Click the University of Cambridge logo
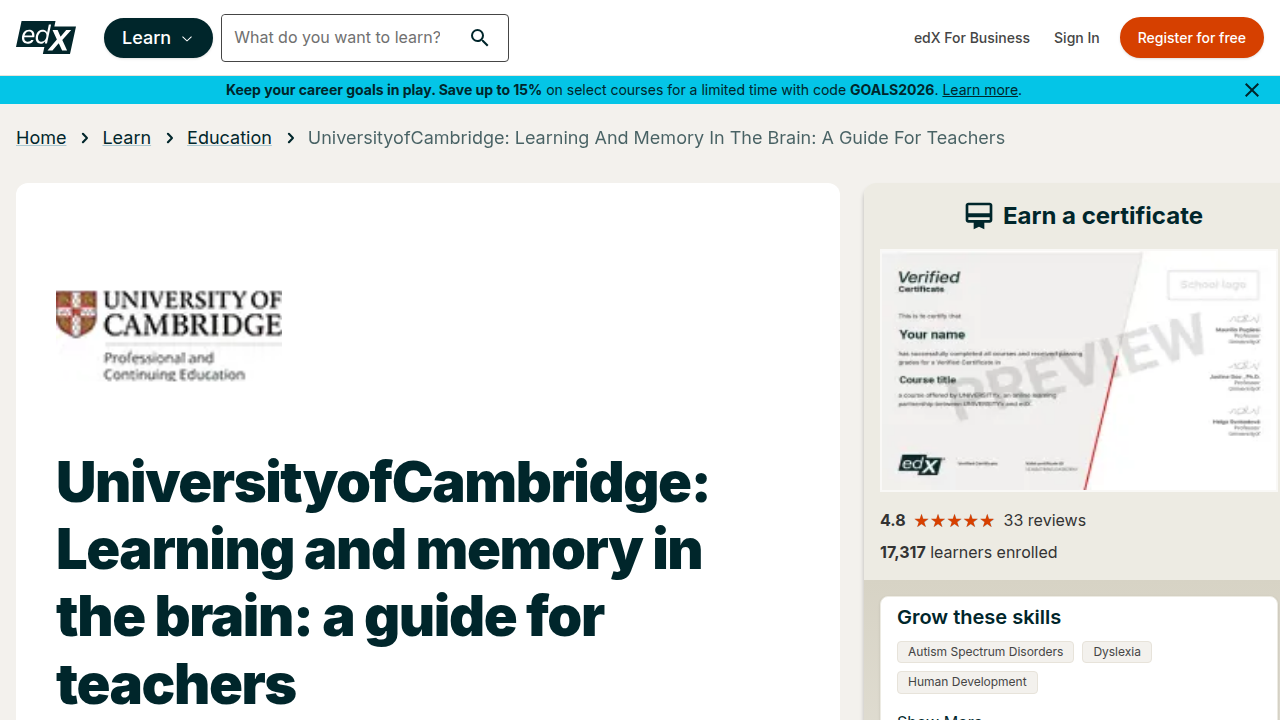The height and width of the screenshot is (720, 1280). tap(169, 335)
